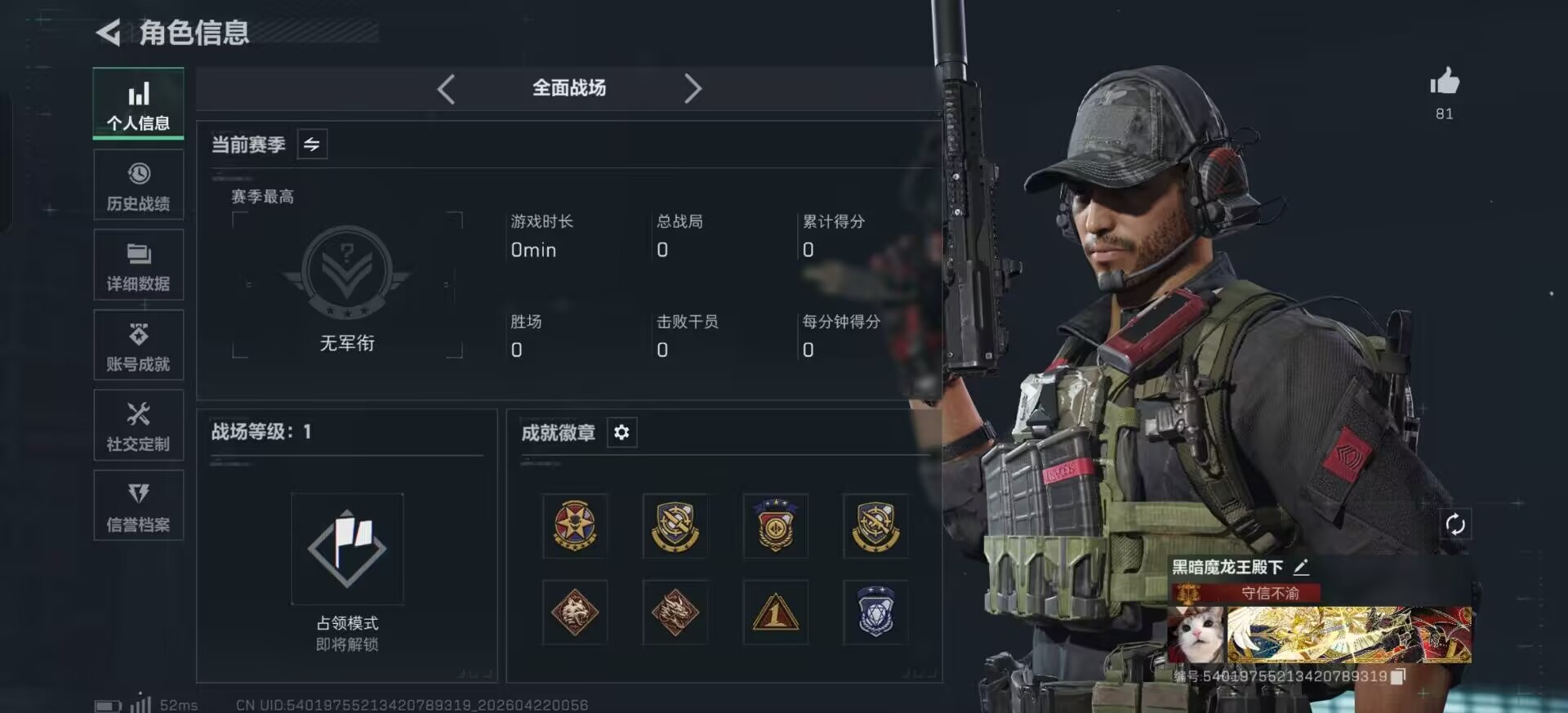Viewport: 1568px width, 713px height.
Task: Click the red triangle number 1 badge
Action: click(775, 613)
